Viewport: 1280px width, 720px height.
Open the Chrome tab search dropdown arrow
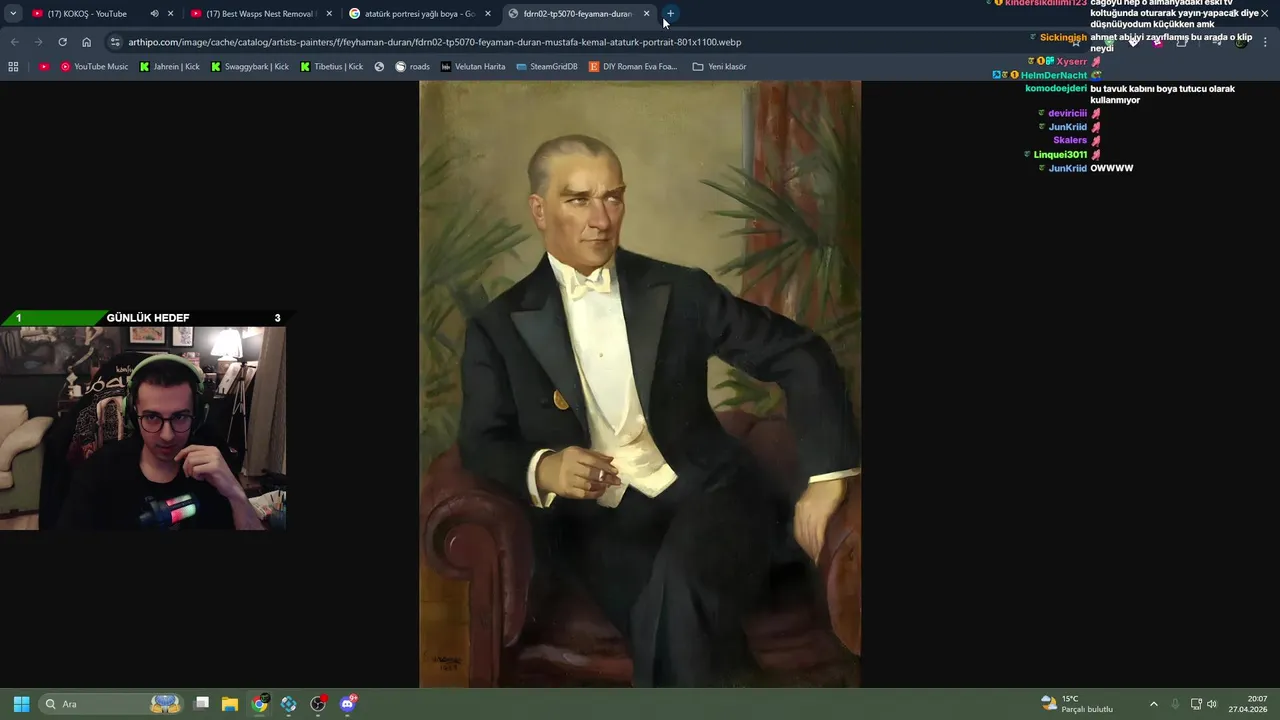(13, 14)
